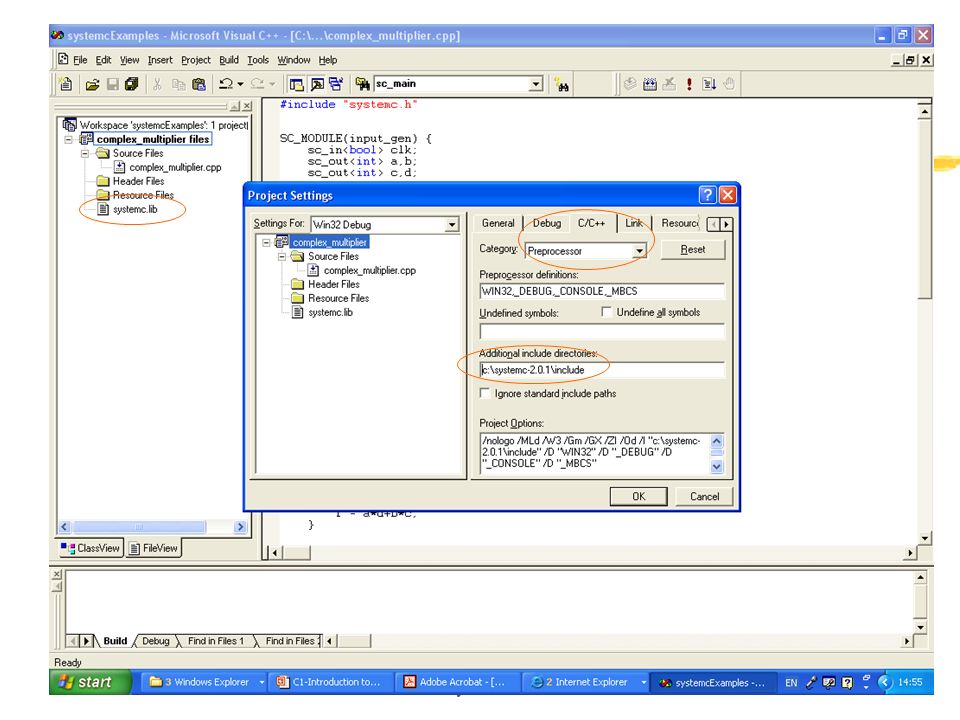
Task: Click the Additional include directories field
Action: tap(602, 370)
